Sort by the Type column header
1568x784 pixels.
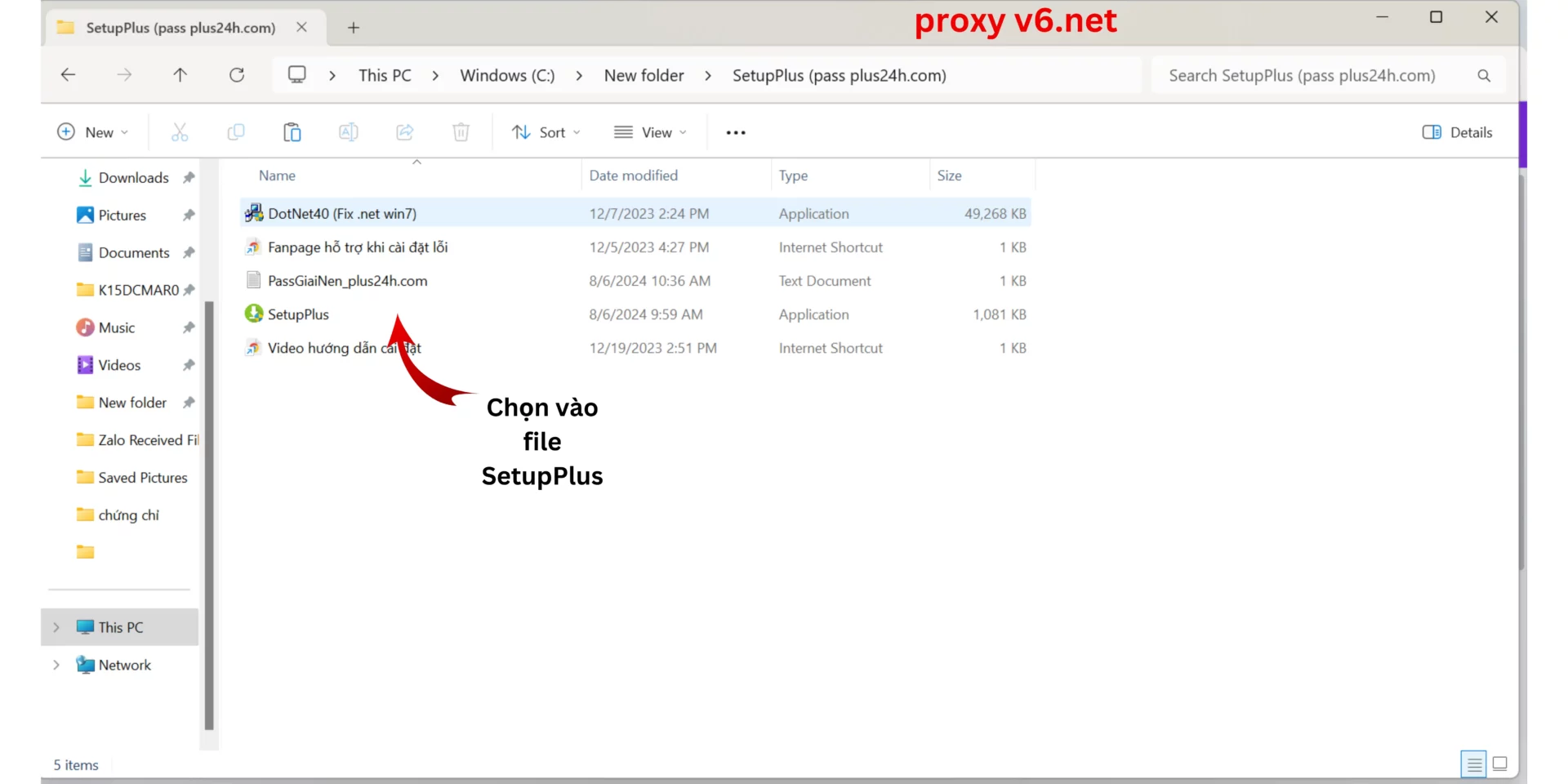pos(793,176)
